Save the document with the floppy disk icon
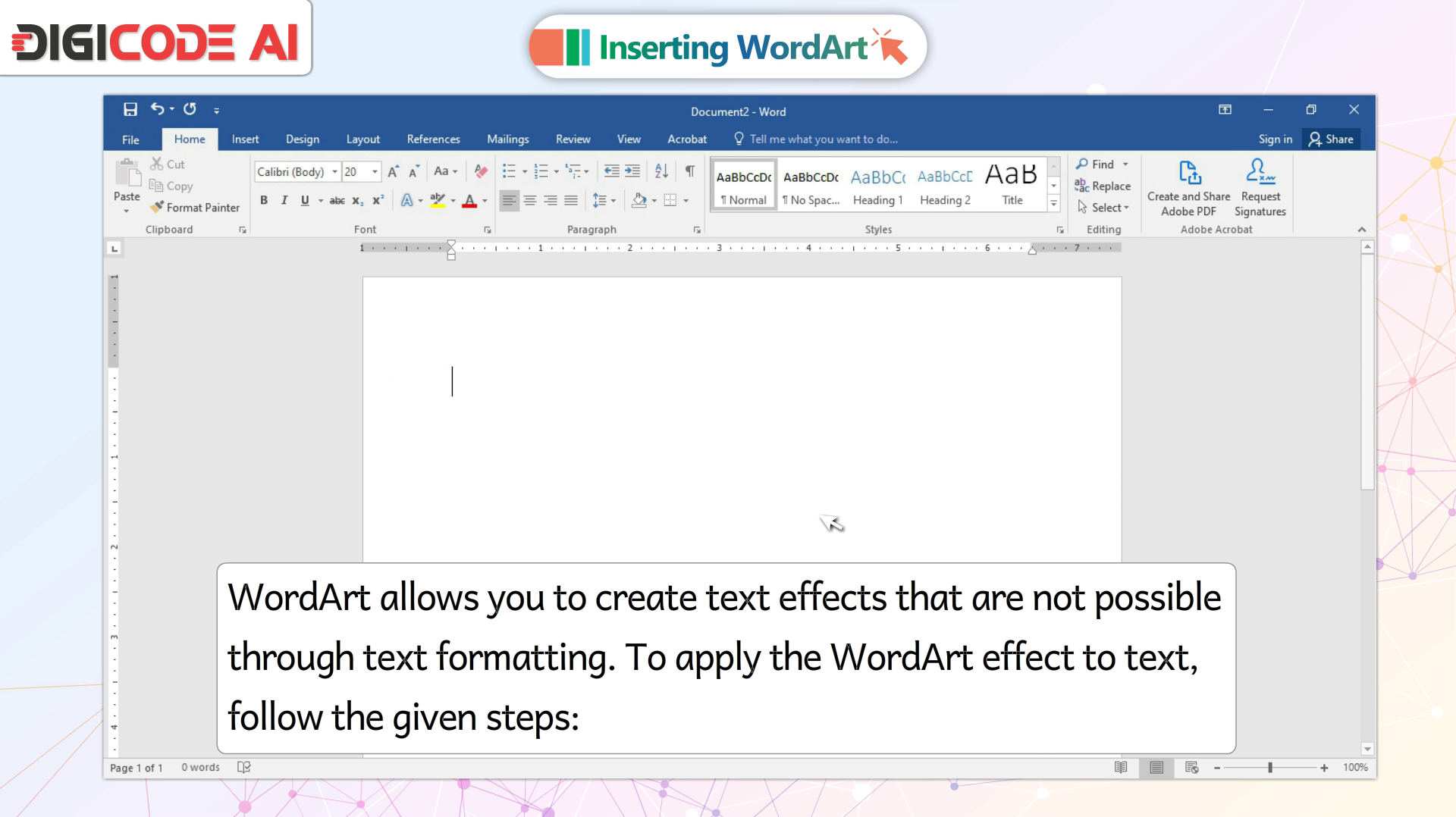This screenshot has height=817, width=1456. (130, 110)
